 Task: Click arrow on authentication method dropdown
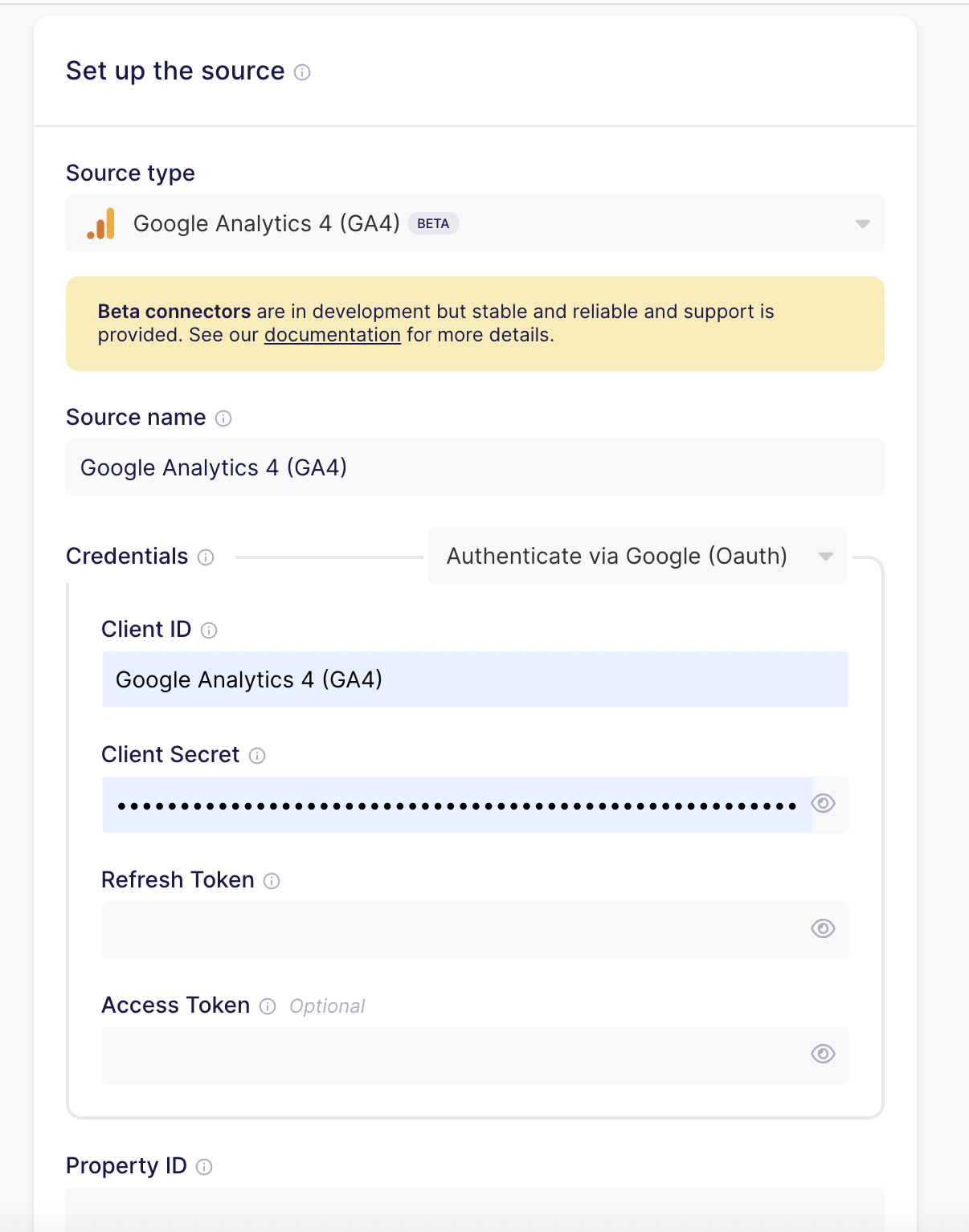pyautogui.click(x=826, y=557)
